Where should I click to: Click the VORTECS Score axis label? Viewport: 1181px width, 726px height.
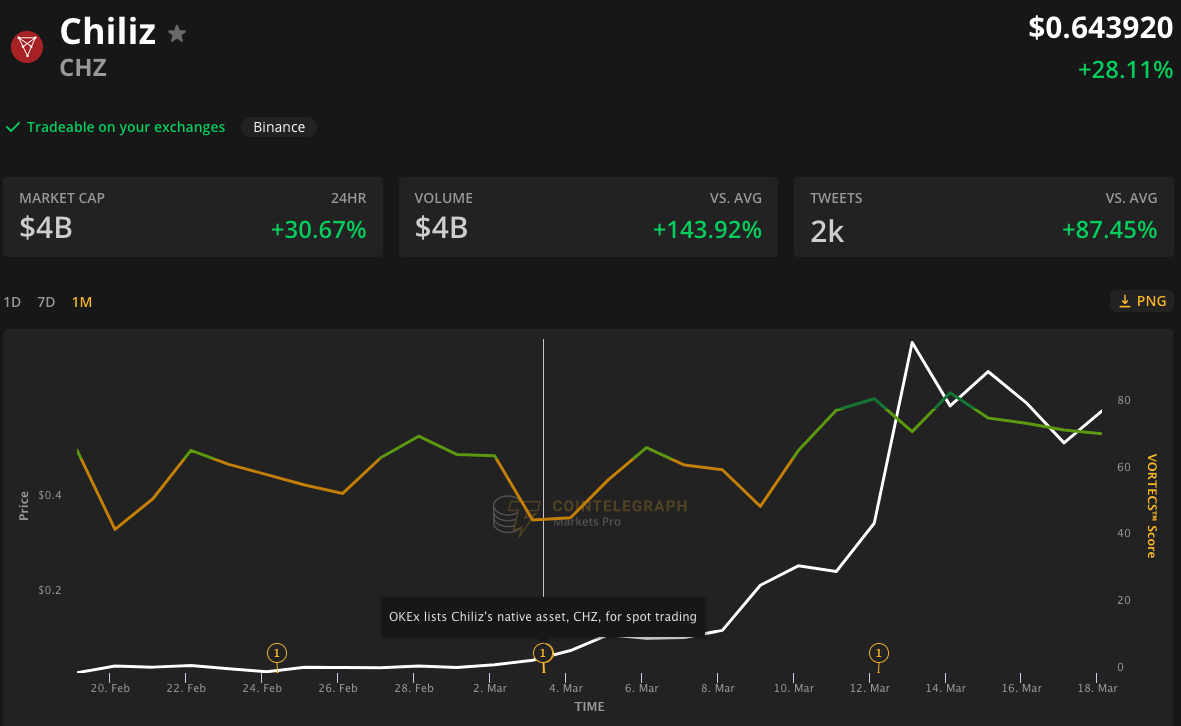click(x=1151, y=506)
